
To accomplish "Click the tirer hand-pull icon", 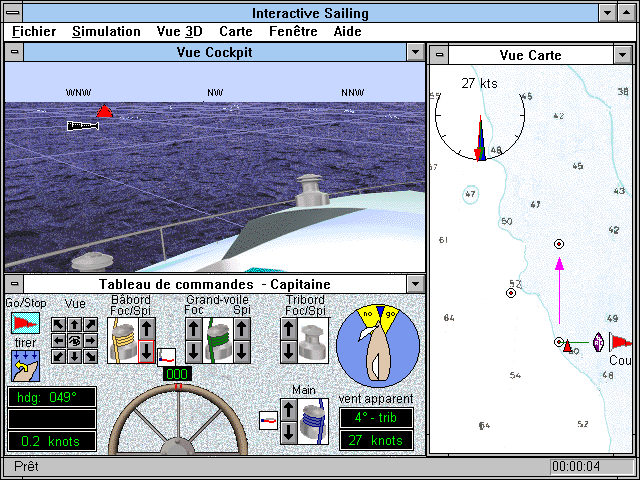I will point(25,366).
